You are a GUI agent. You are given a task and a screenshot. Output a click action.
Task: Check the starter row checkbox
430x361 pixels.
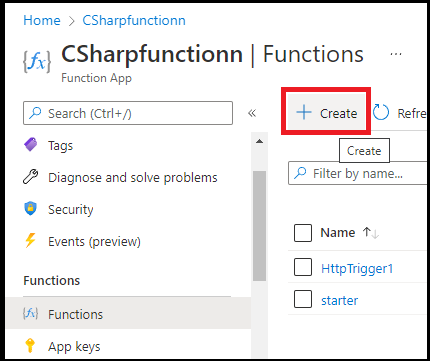303,299
